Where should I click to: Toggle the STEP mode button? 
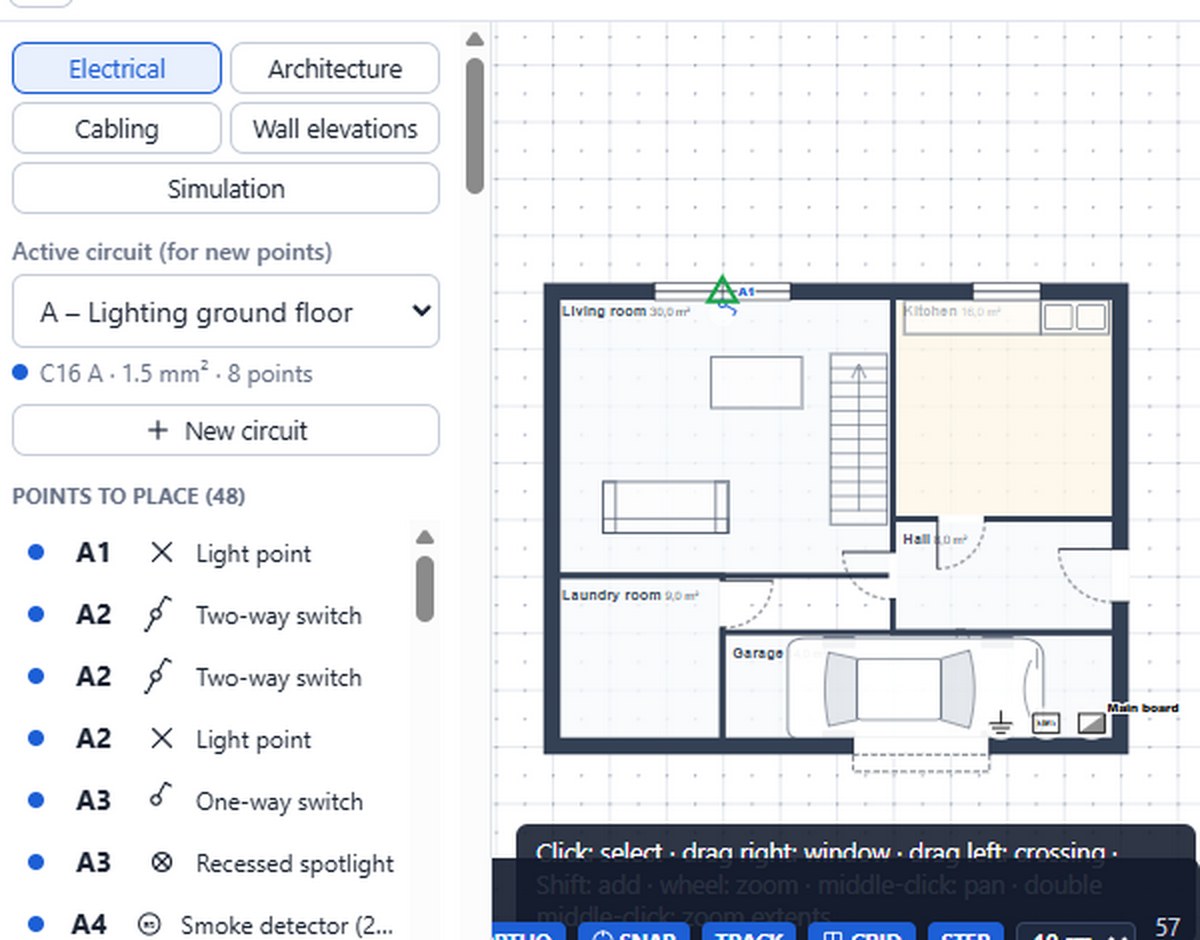964,932
